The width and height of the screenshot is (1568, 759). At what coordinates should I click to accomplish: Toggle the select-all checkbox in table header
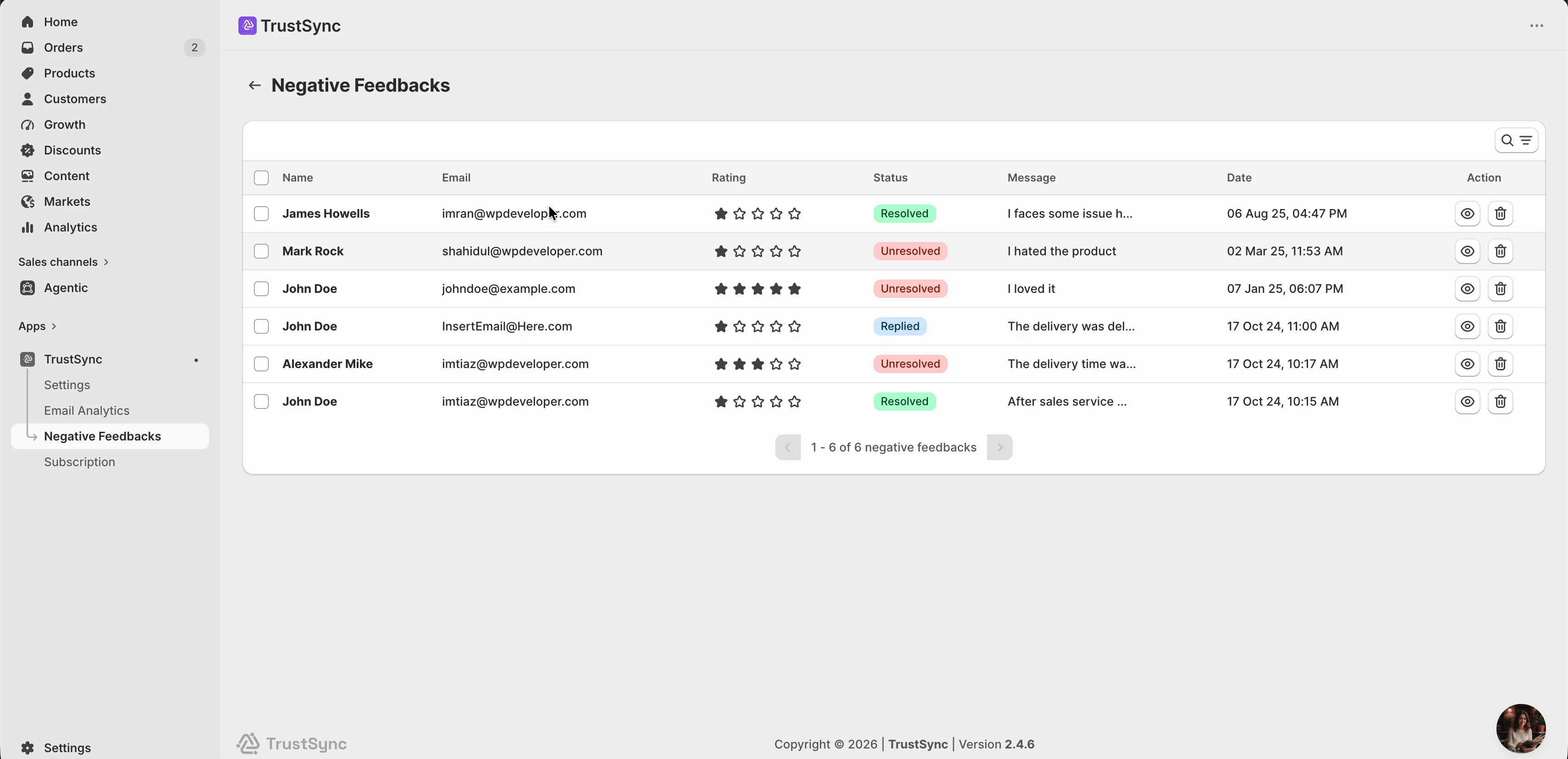pyautogui.click(x=261, y=178)
